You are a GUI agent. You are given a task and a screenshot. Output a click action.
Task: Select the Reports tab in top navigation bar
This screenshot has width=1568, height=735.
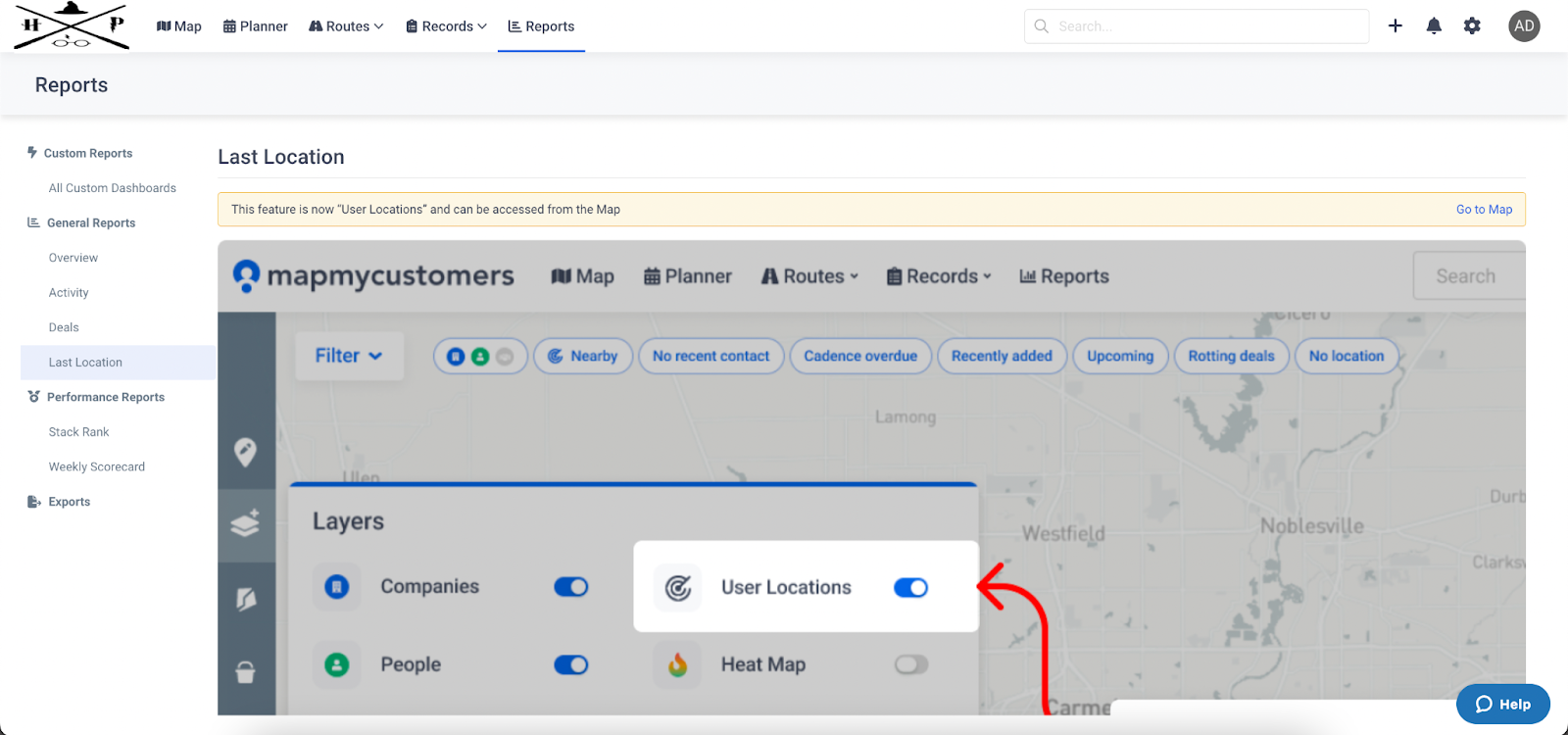pos(541,26)
